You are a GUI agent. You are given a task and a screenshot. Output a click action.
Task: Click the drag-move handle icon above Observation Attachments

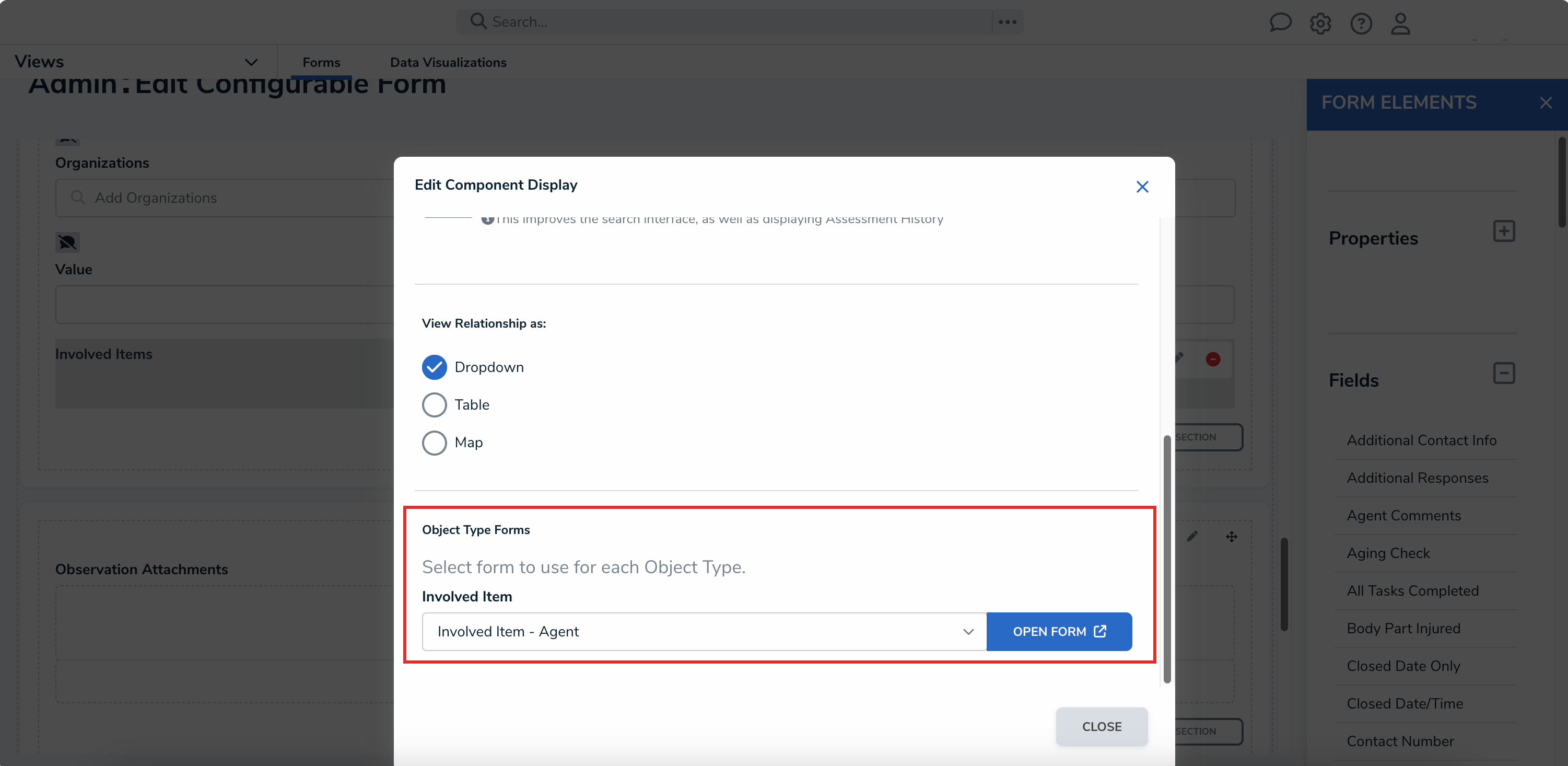tap(1232, 537)
